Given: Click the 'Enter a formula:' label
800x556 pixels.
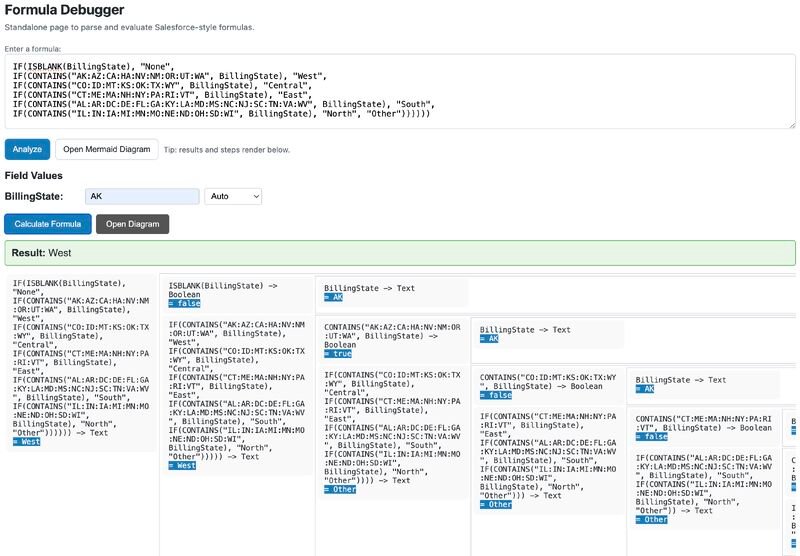Looking at the screenshot, I should click(x=33, y=49).
